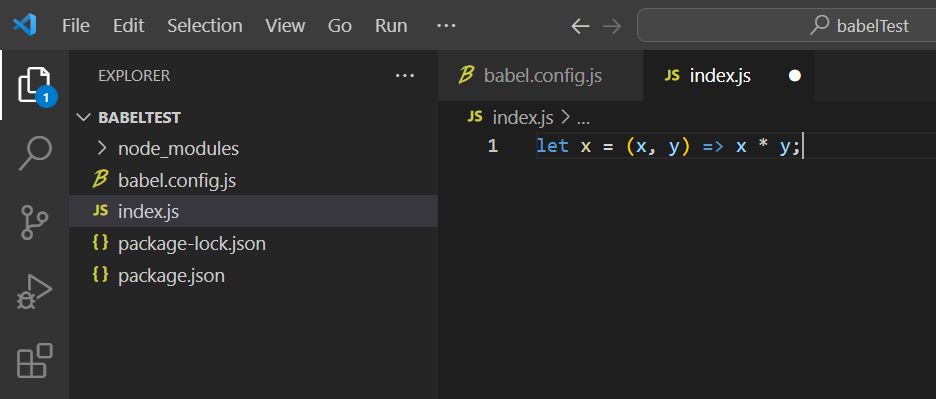Open the Source Control view icon
The height and width of the screenshot is (399, 936).
35,222
